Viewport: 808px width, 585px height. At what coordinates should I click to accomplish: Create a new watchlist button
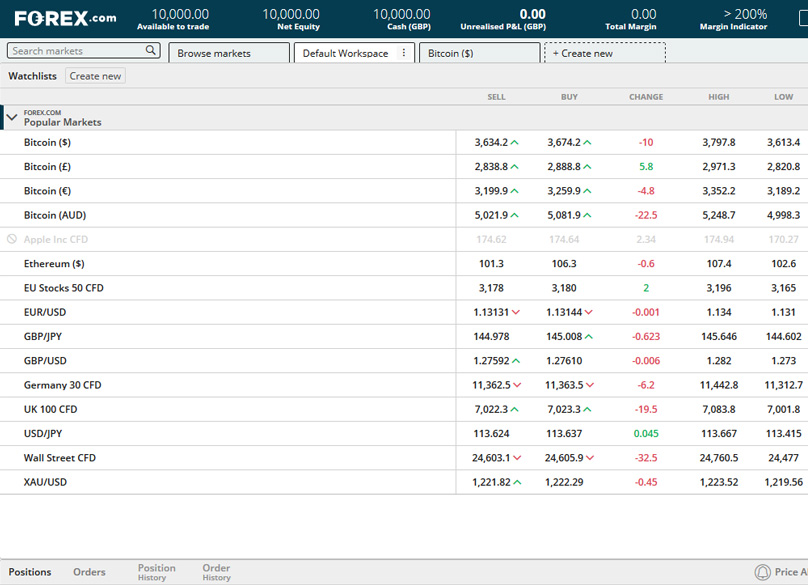(95, 76)
